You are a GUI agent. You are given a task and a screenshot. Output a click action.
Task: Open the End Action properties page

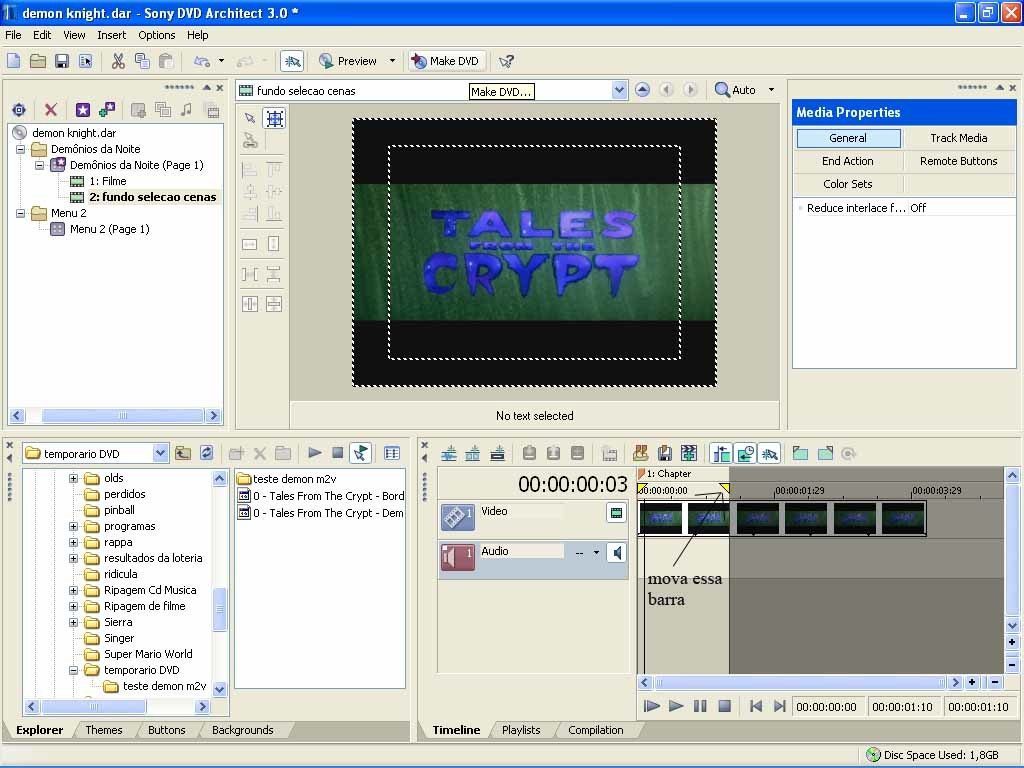pyautogui.click(x=848, y=161)
